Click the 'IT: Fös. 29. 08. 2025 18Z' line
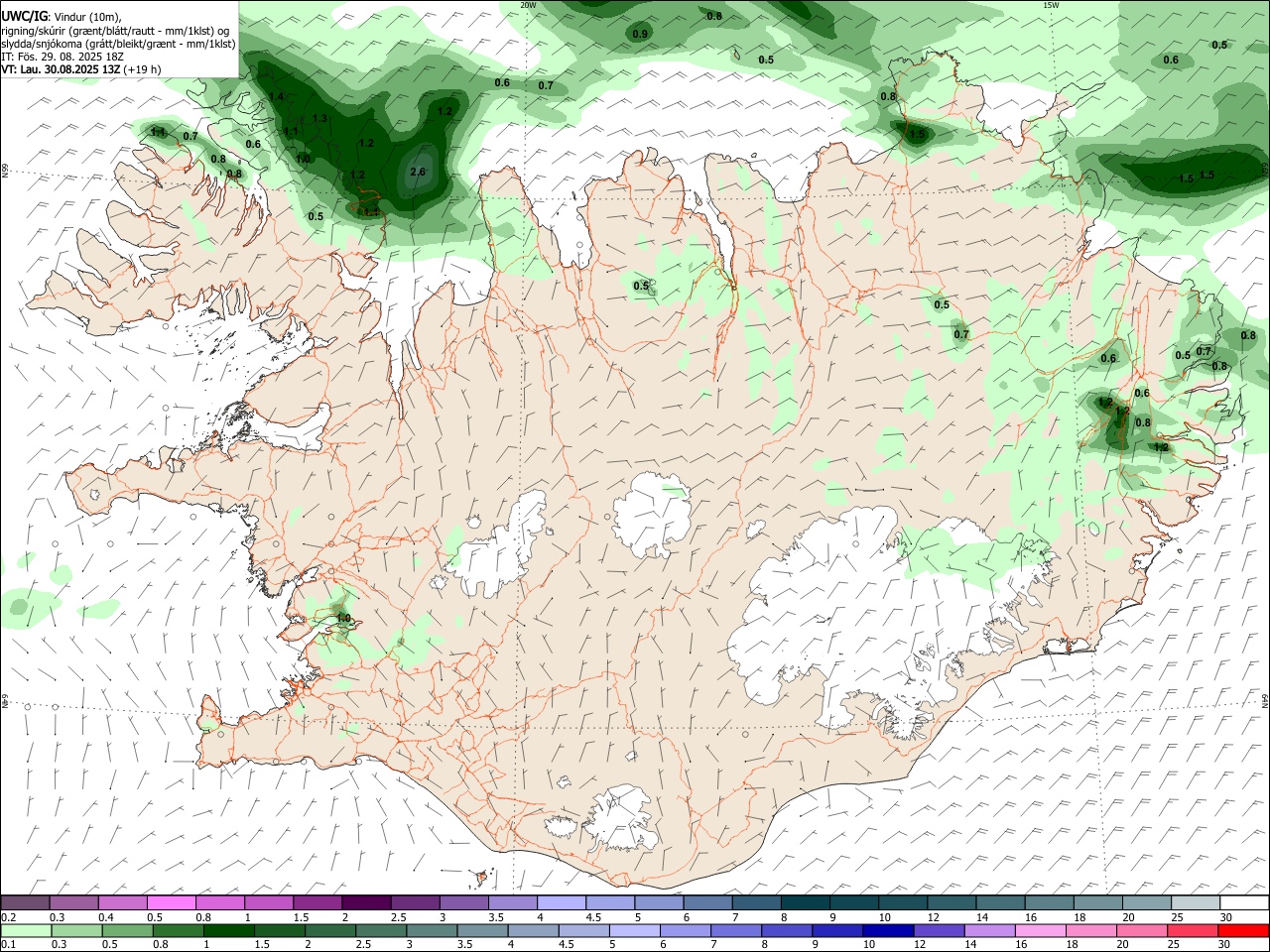This screenshot has width=1270, height=952. pos(63,57)
